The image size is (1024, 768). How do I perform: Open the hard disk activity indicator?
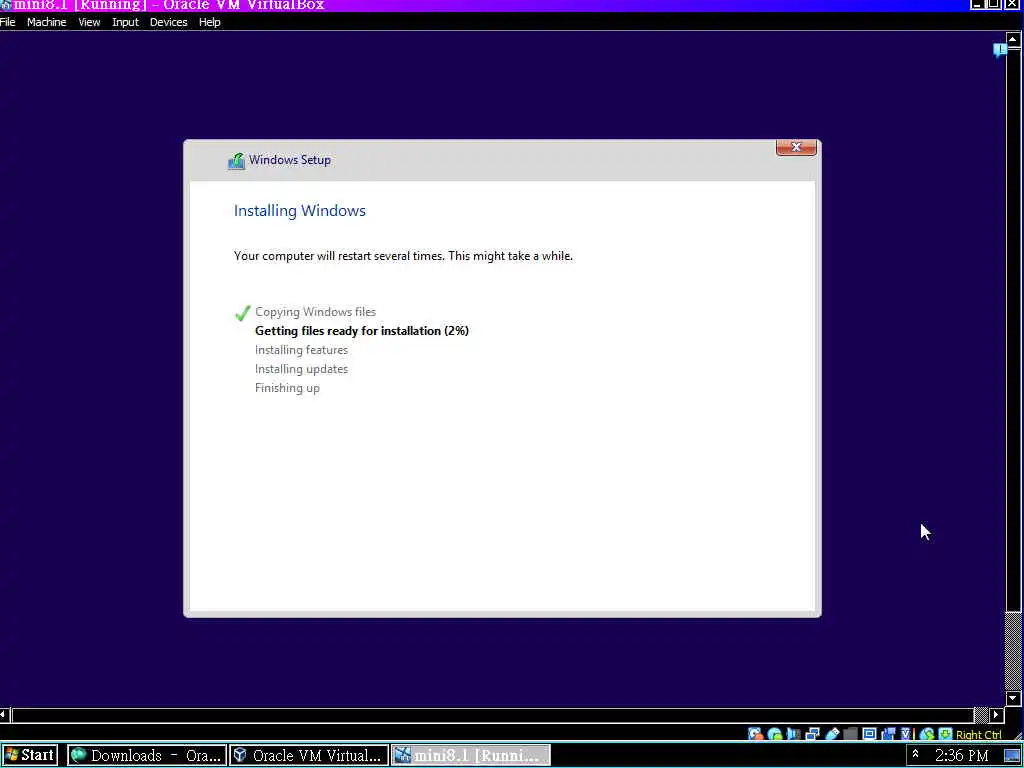point(756,734)
